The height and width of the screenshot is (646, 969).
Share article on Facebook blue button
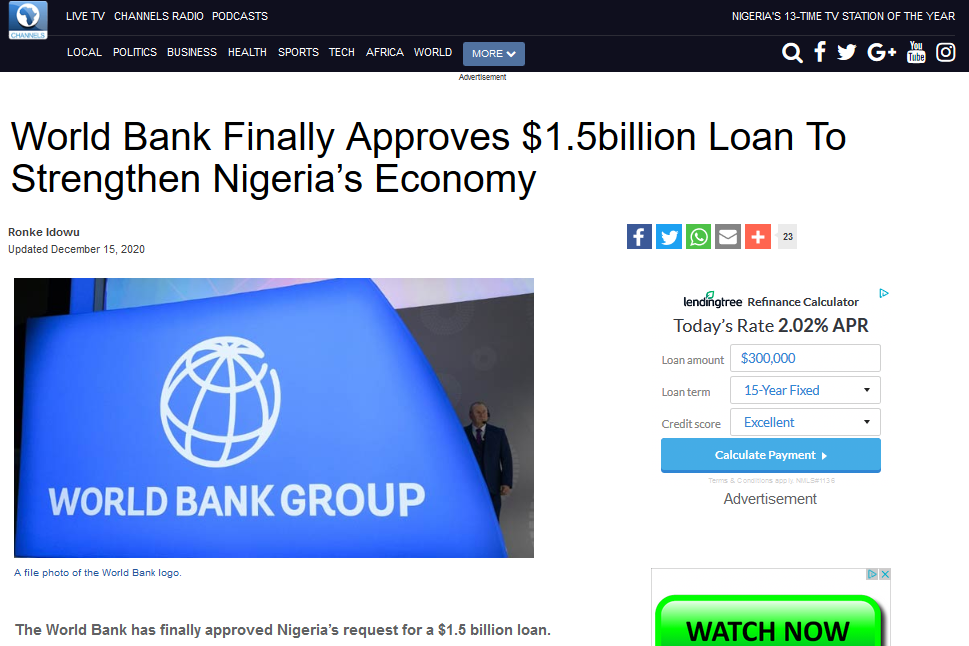tap(639, 237)
